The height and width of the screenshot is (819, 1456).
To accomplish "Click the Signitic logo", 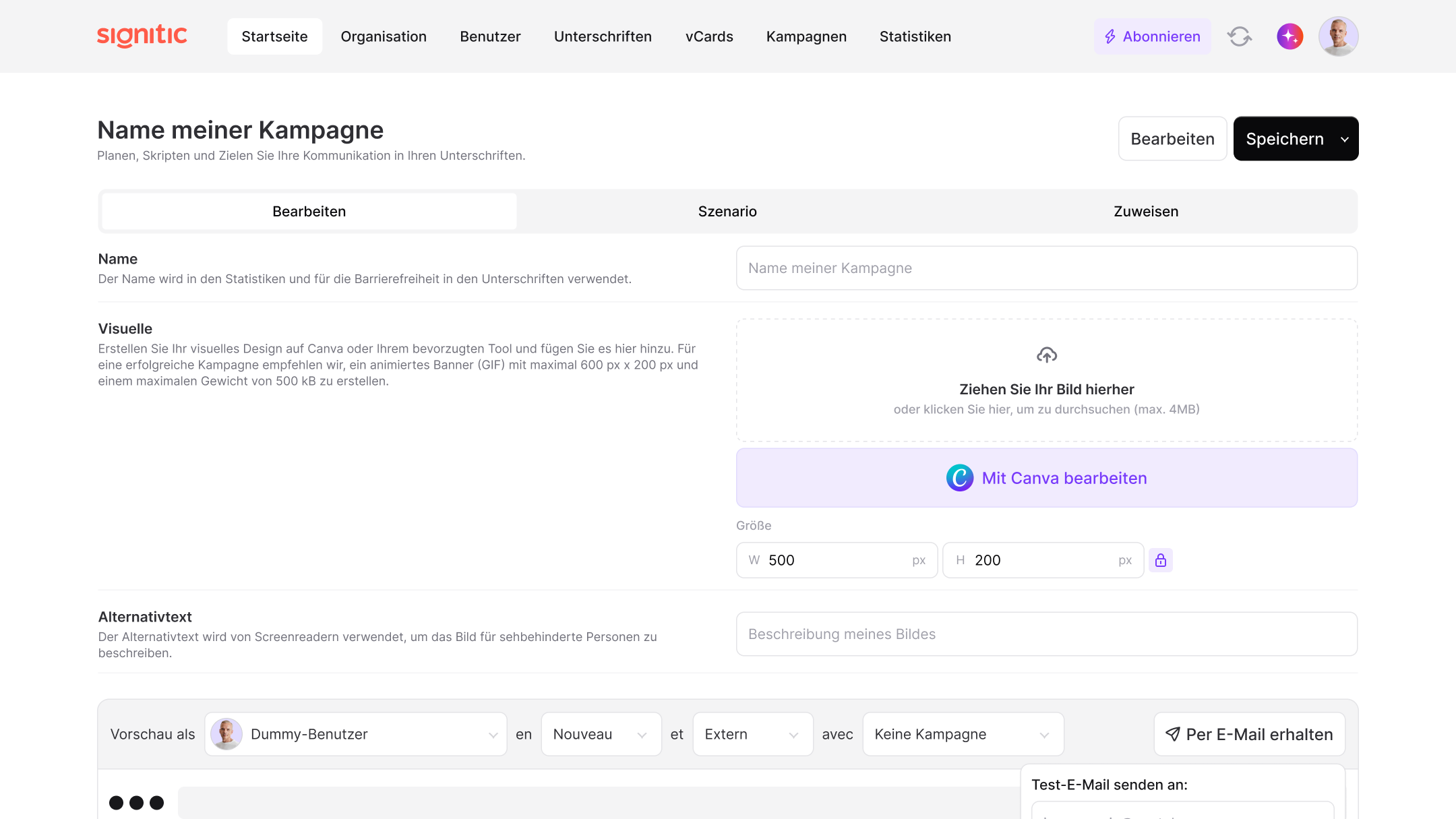I will point(142,36).
